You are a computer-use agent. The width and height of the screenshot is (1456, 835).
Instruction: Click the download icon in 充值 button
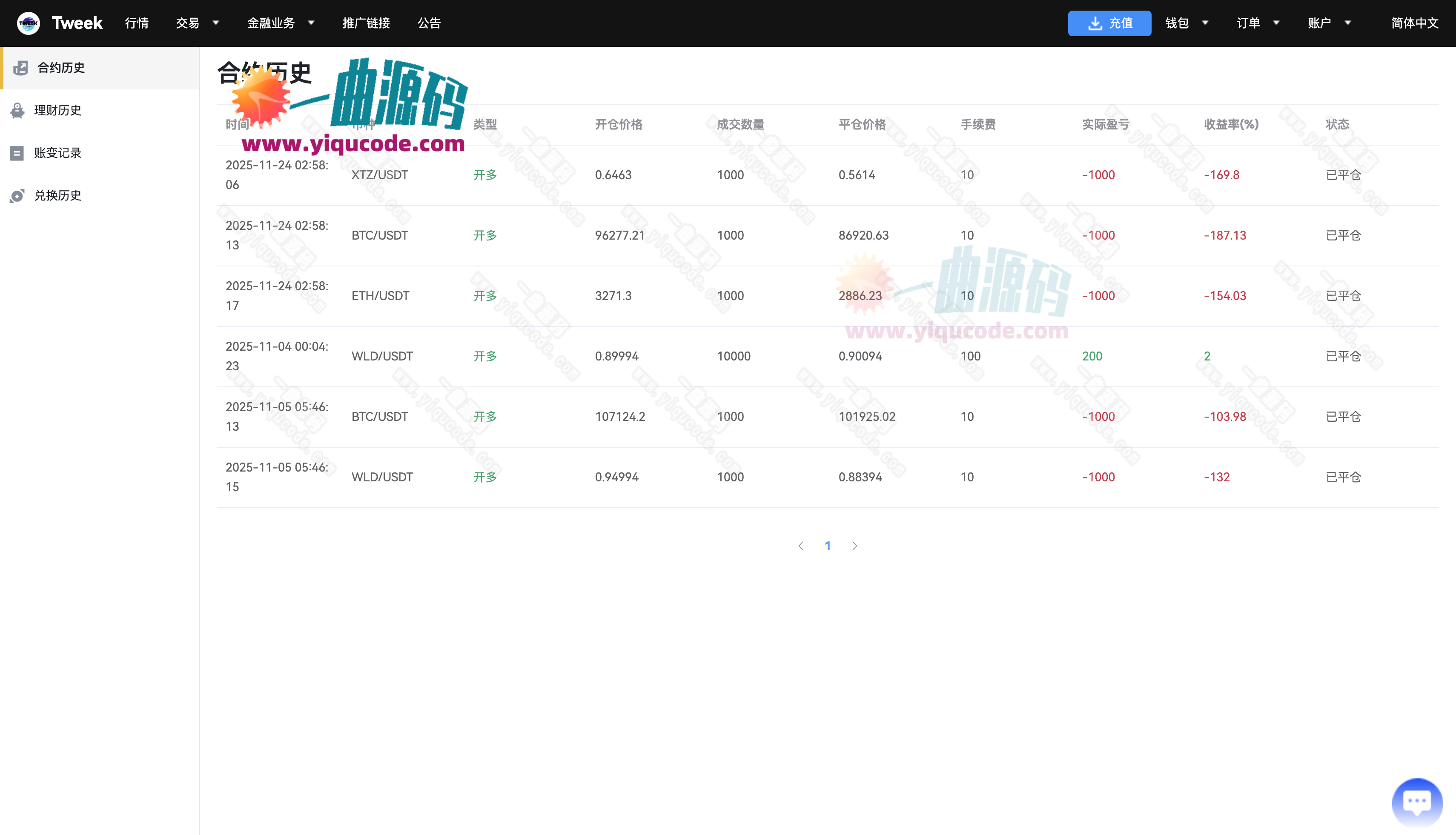pos(1095,23)
